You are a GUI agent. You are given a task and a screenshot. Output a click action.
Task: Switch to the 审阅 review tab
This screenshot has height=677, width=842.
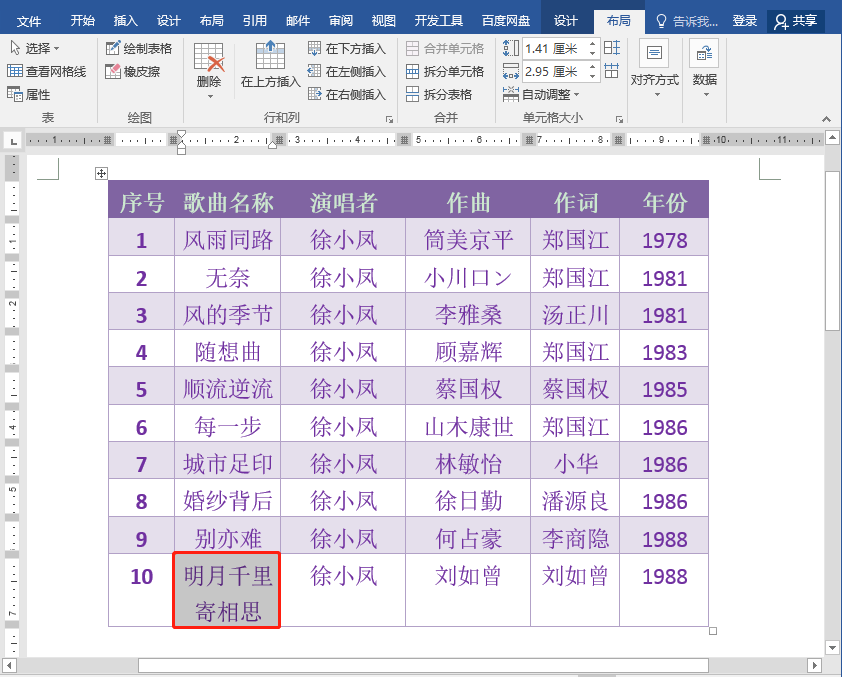[x=341, y=20]
